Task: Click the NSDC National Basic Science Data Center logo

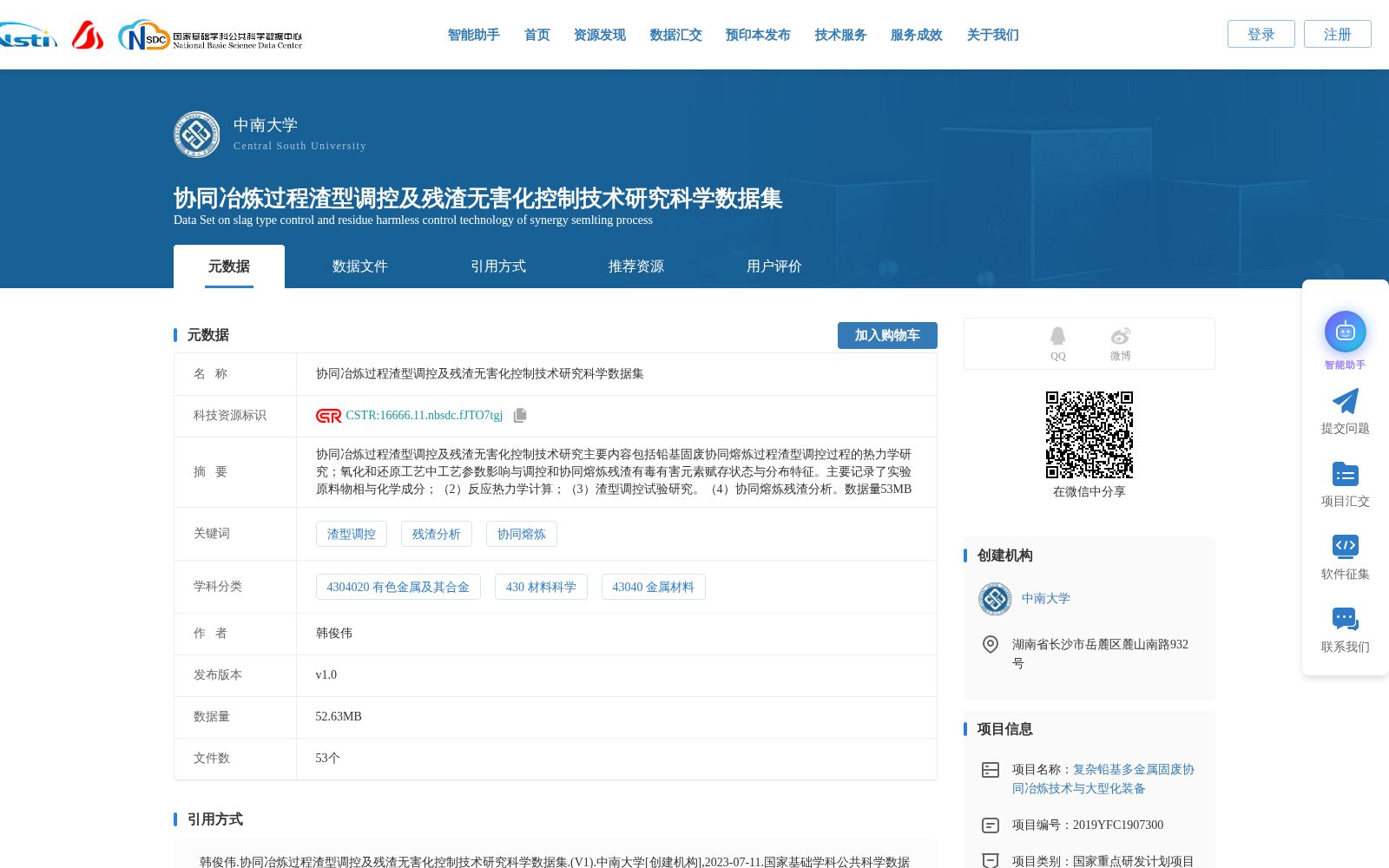Action: [x=210, y=36]
